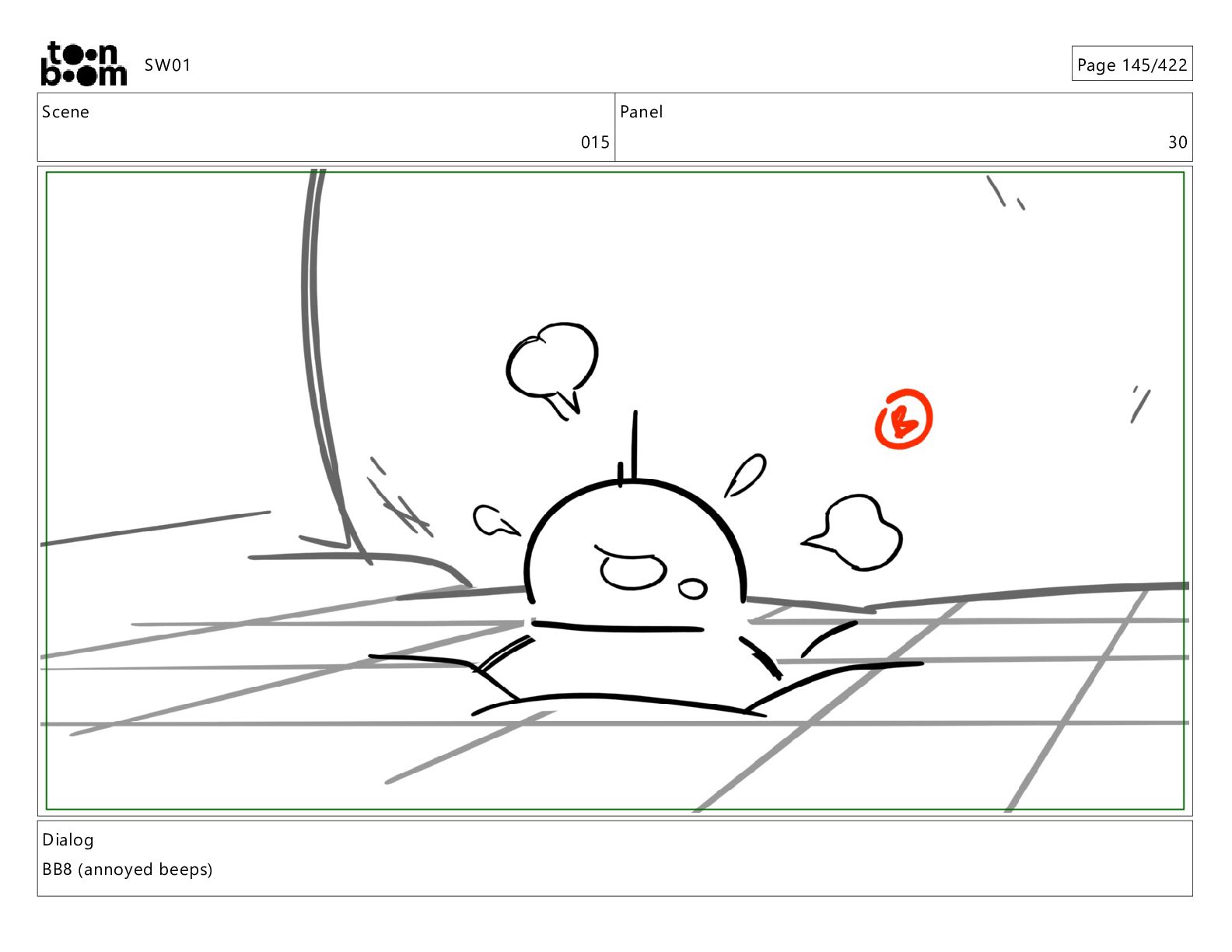Click the Panel label

[642, 112]
